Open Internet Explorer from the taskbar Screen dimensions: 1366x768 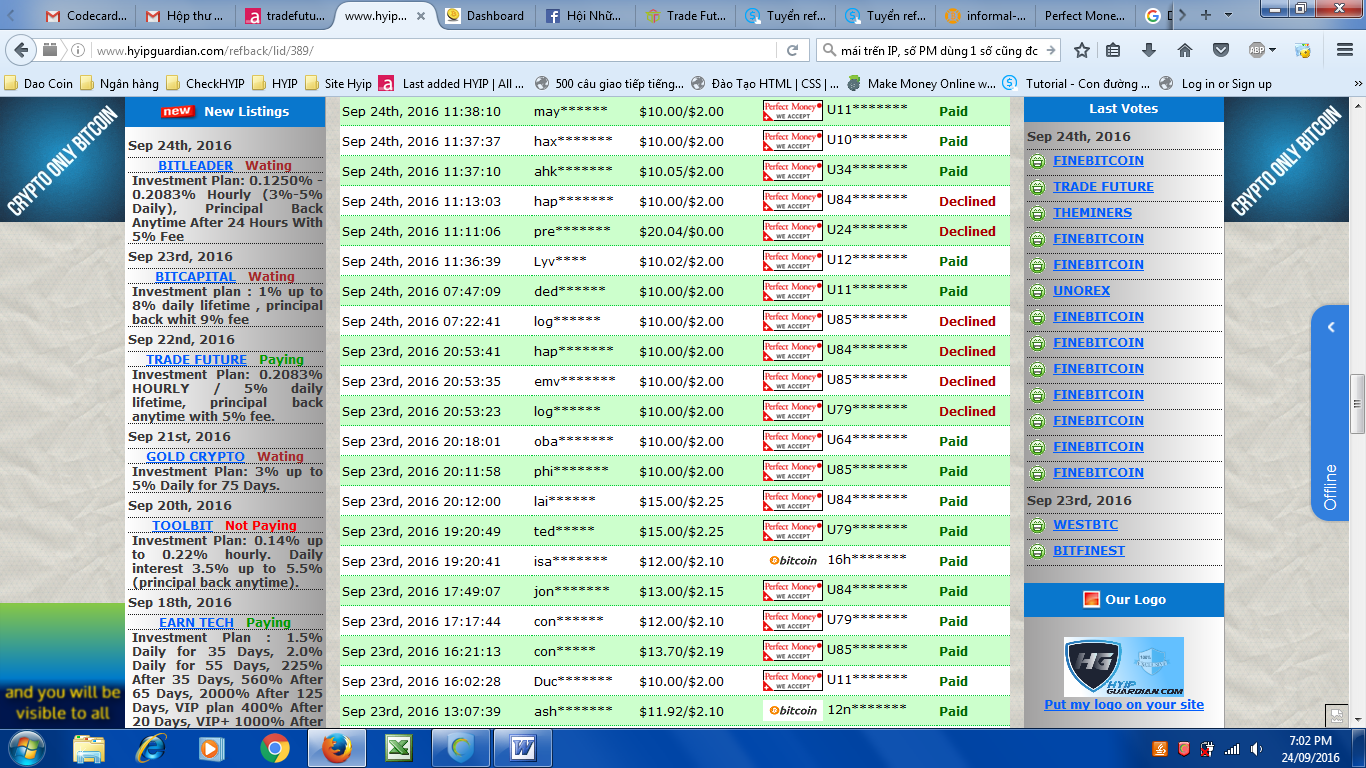(152, 748)
